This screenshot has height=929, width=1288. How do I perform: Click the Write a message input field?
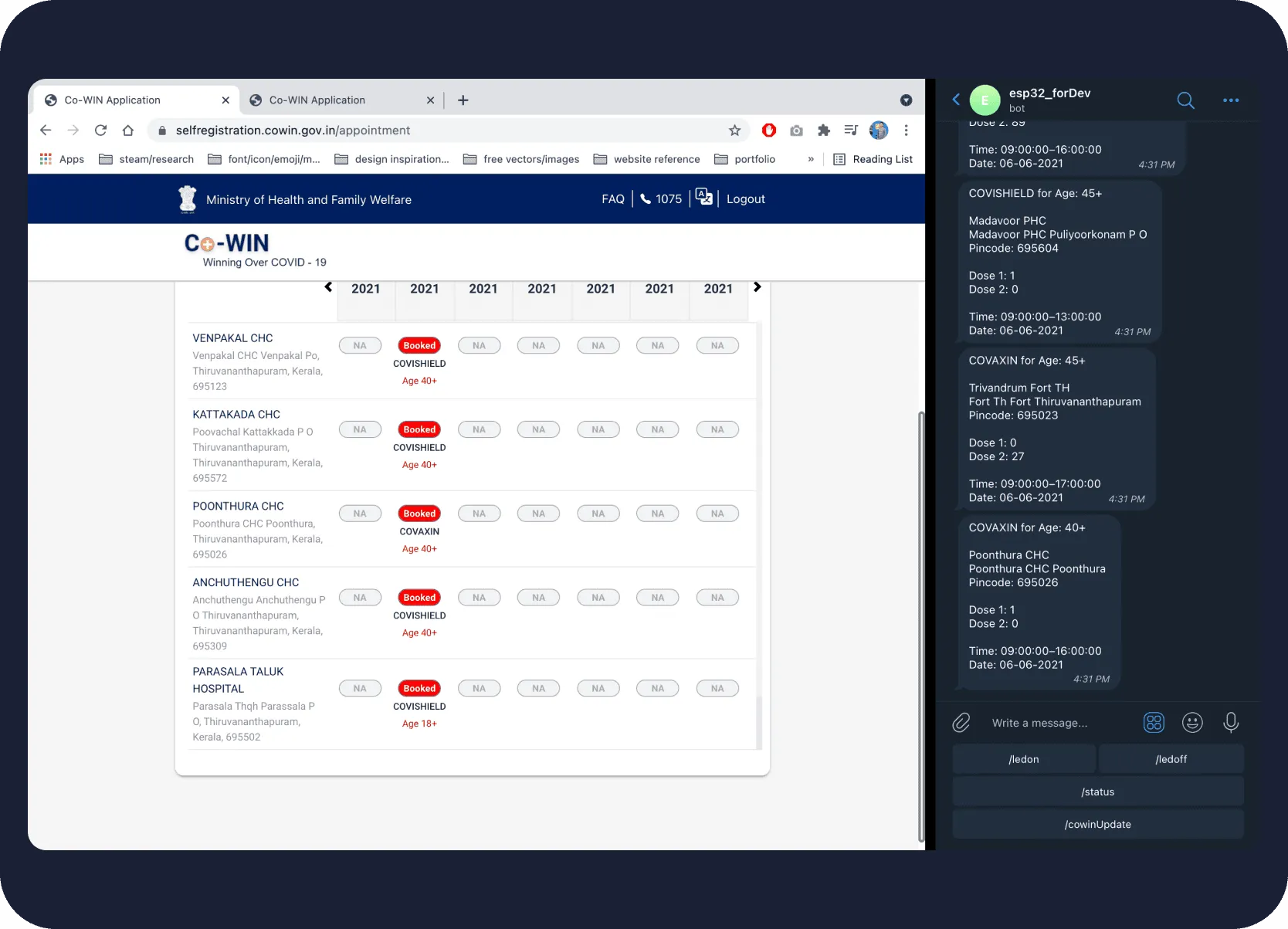[1058, 723]
